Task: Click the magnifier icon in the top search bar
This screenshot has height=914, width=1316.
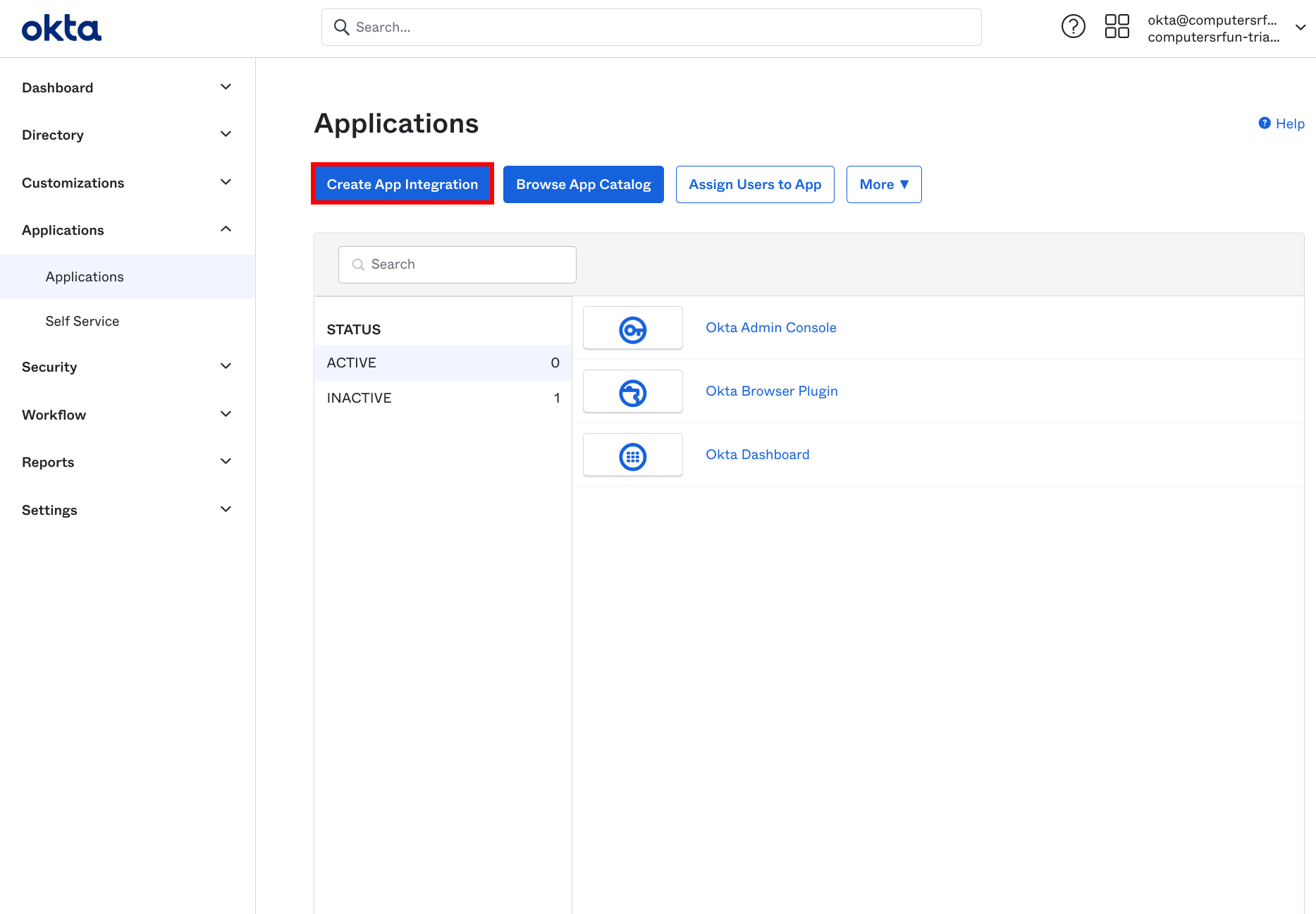Action: pyautogui.click(x=342, y=27)
